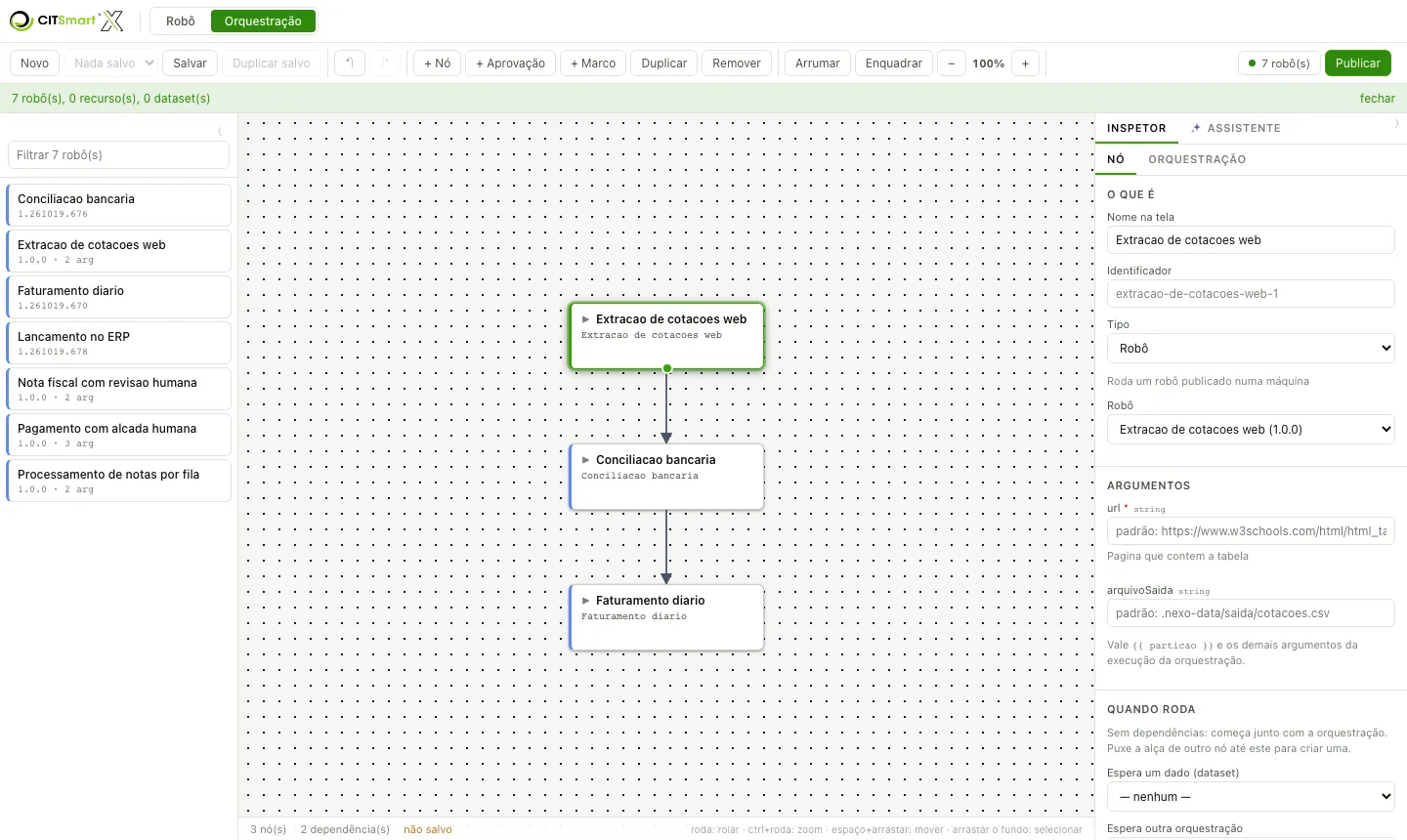Close the green info banner via fechar
The height and width of the screenshot is (840, 1407).
pos(1378,99)
